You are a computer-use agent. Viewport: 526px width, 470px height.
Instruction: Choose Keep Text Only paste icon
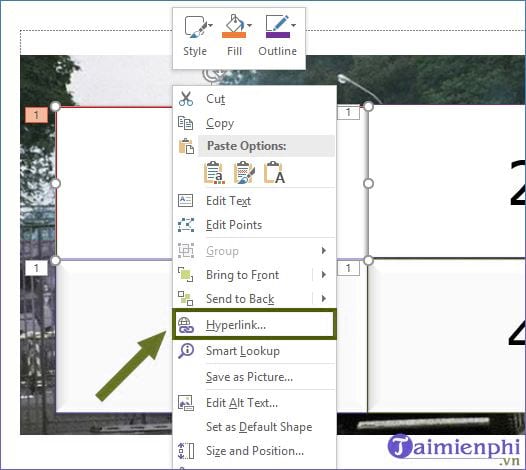(274, 173)
